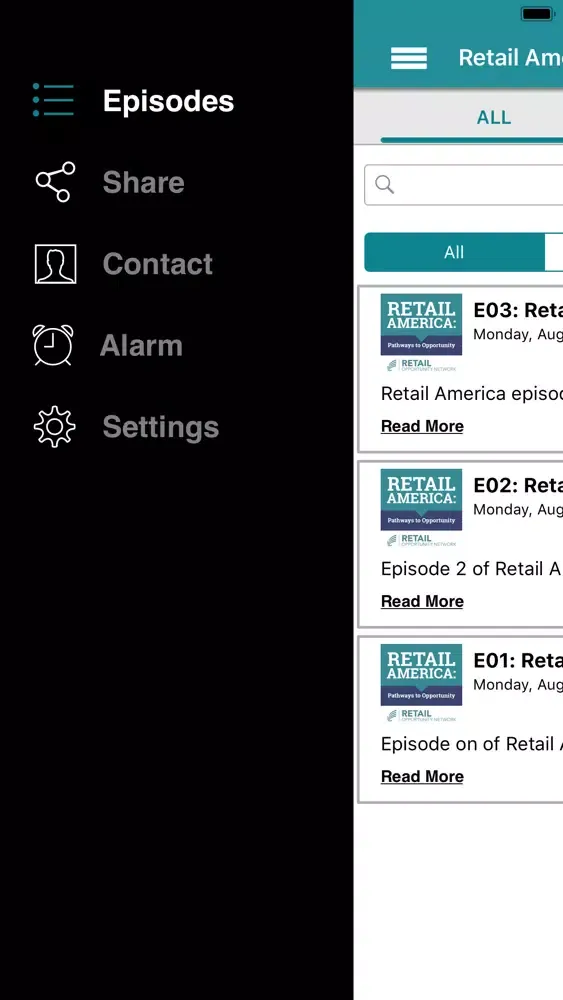The image size is (563, 1000).
Task: Select Episodes menu label
Action: pyautogui.click(x=168, y=101)
